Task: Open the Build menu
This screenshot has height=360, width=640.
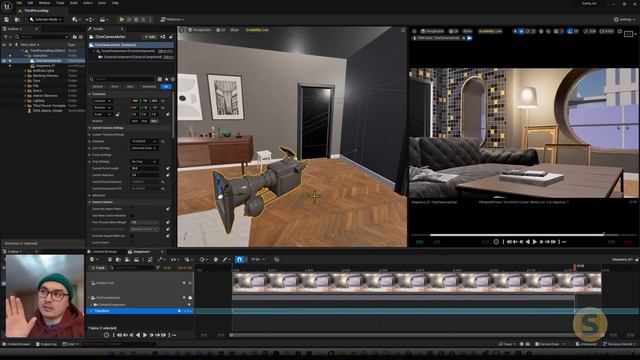Action: tap(73, 3)
